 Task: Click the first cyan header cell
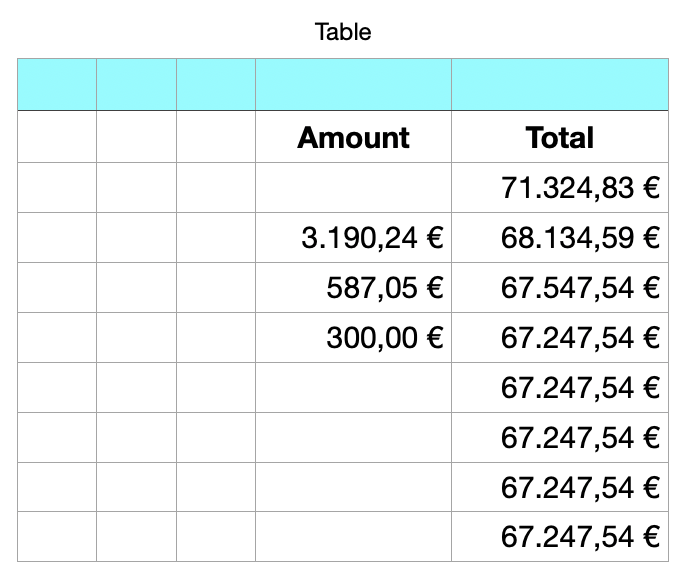tap(57, 84)
